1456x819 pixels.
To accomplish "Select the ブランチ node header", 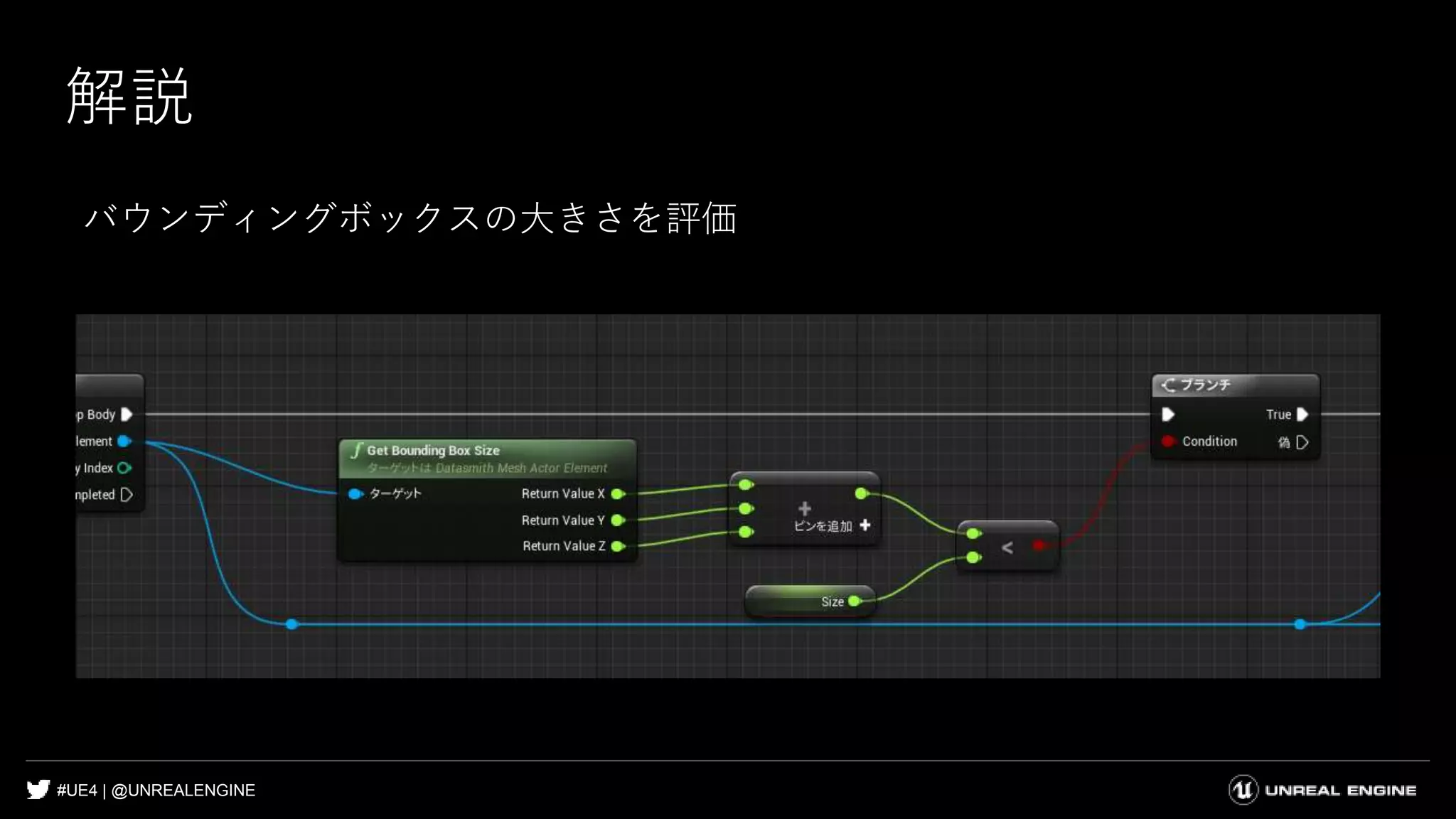I will click(1236, 385).
